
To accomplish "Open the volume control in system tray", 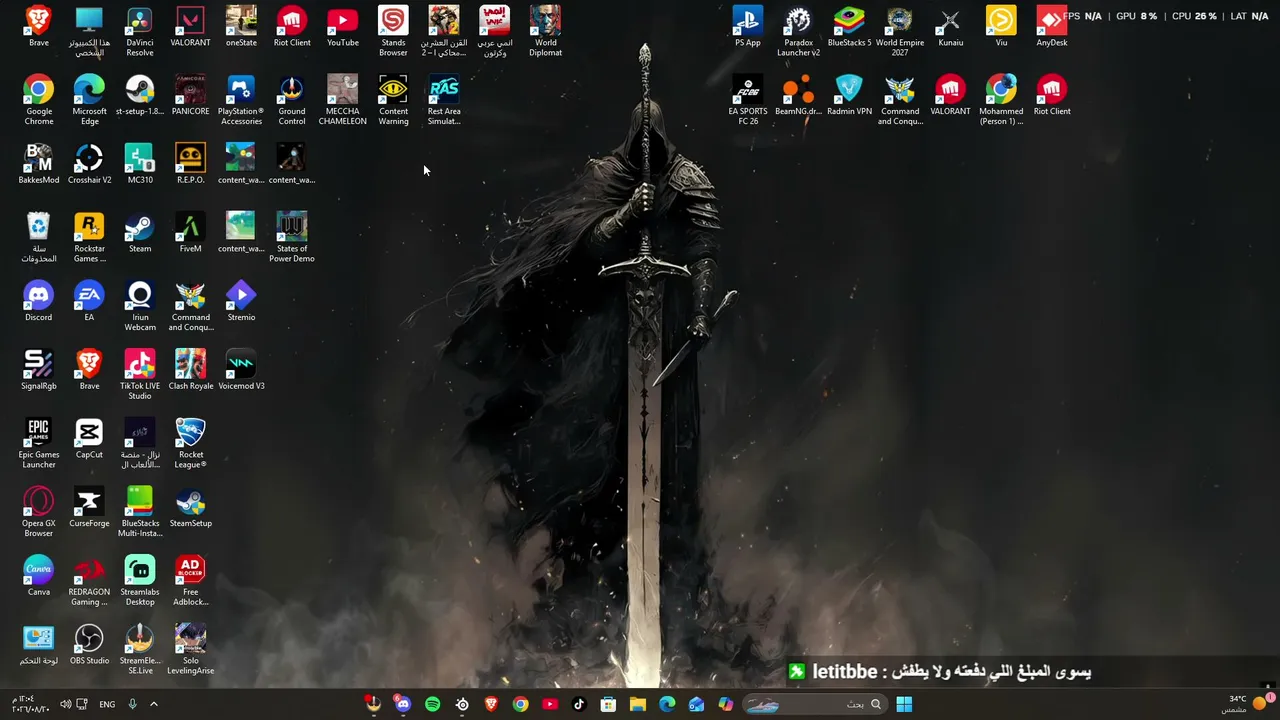I will [65, 704].
